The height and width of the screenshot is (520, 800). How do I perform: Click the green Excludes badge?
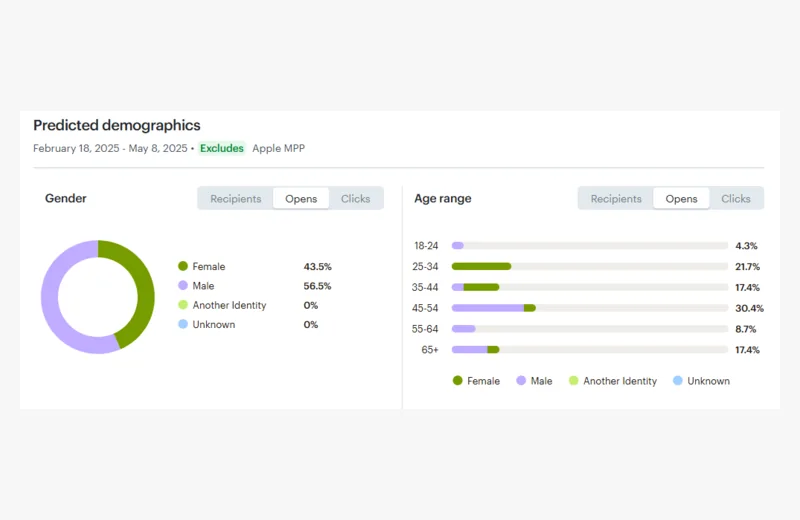click(222, 148)
